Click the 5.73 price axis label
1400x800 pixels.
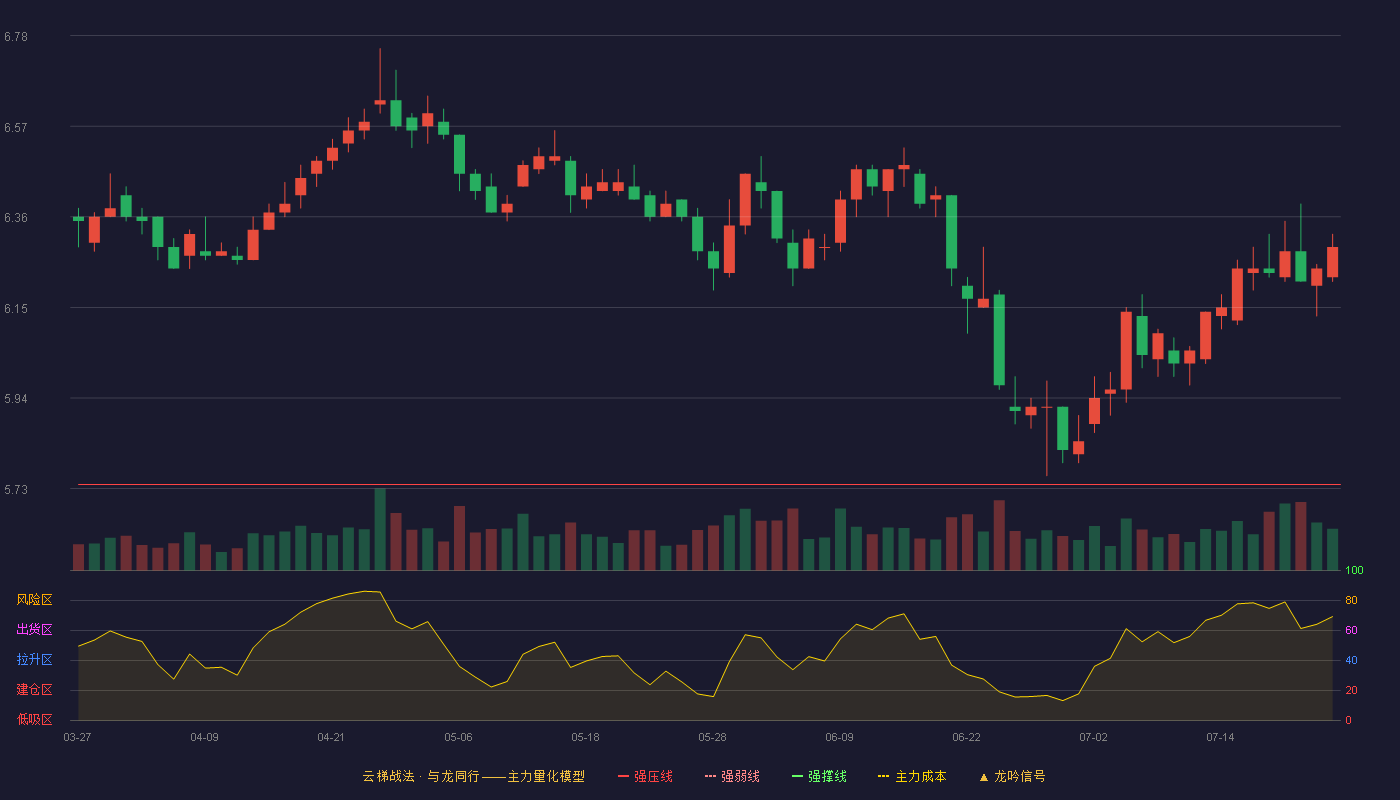pos(16,490)
